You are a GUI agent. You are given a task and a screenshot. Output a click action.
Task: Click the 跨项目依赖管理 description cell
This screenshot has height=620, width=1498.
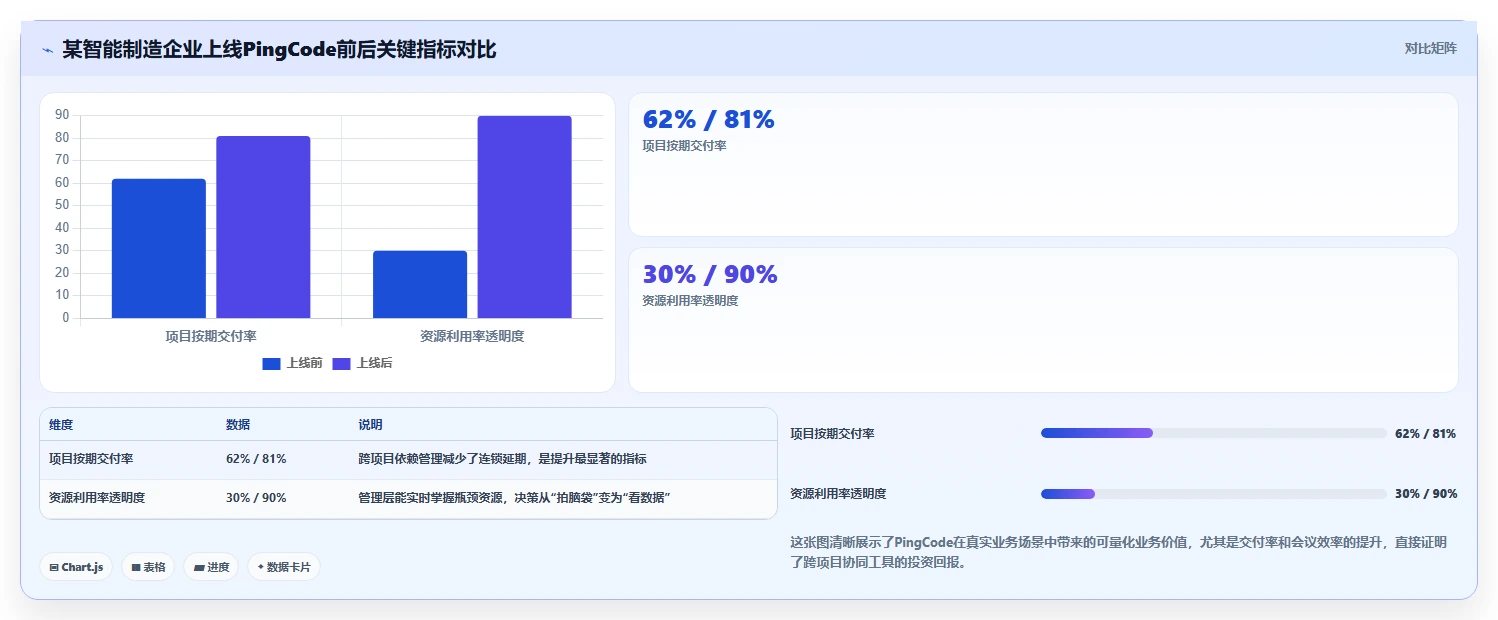pyautogui.click(x=502, y=459)
